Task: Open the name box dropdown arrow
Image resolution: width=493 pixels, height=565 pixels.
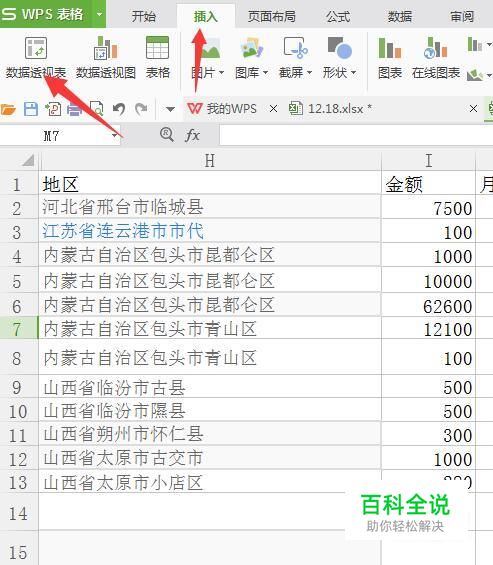Action: point(115,136)
